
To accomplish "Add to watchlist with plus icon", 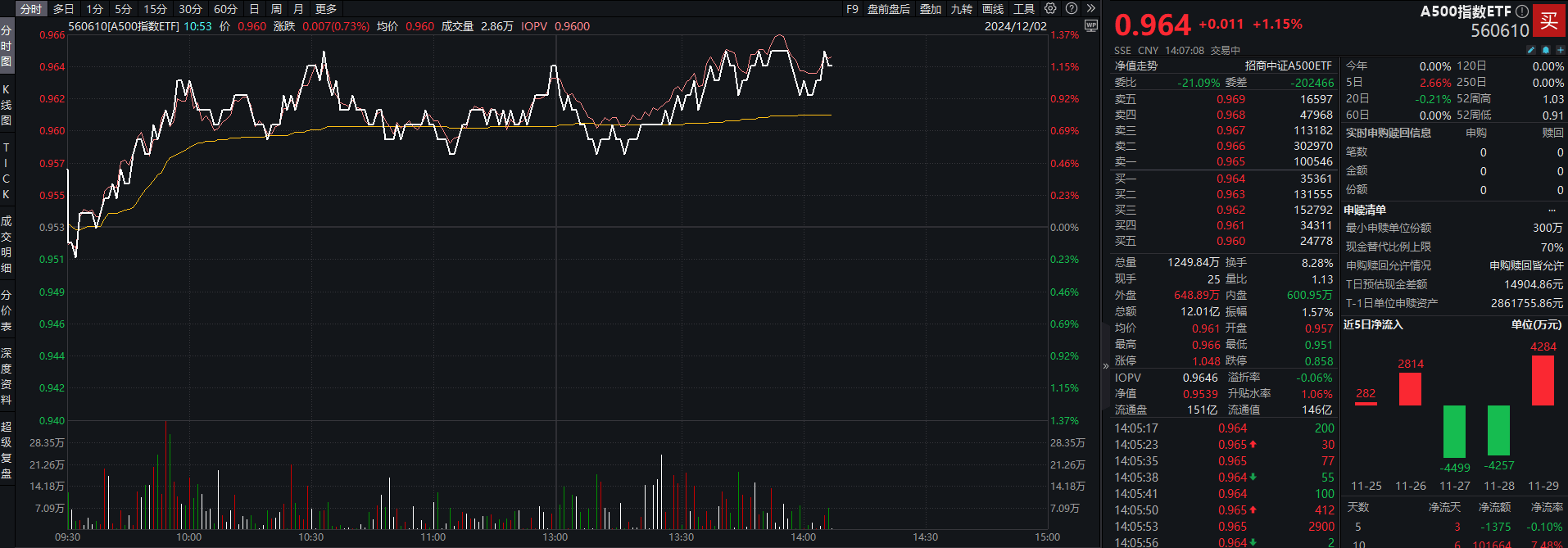I will coord(1560,50).
